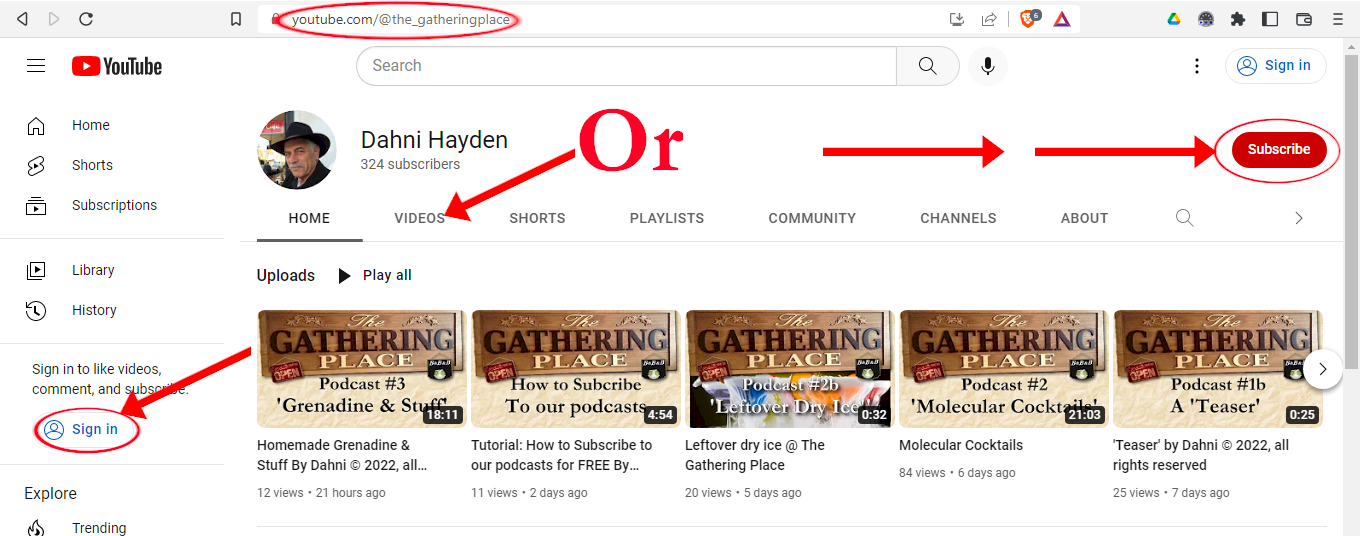Open the PLAYLISTS tab
Screen dimensions: 1360x536
point(667,218)
